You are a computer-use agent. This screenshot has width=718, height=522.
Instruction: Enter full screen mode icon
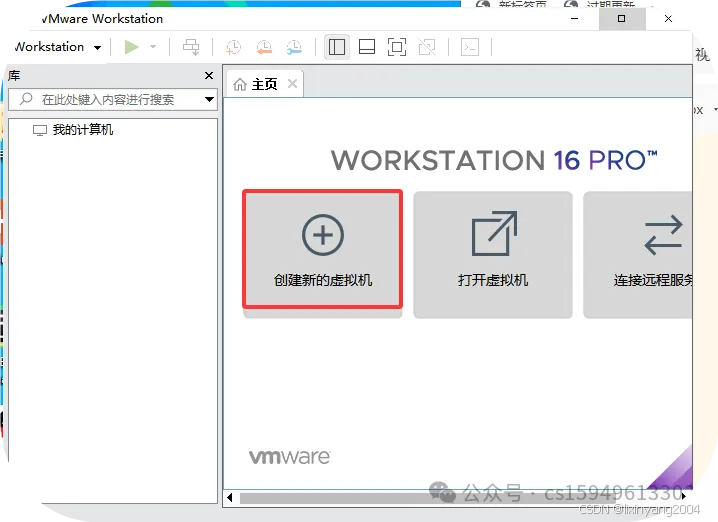click(x=397, y=47)
